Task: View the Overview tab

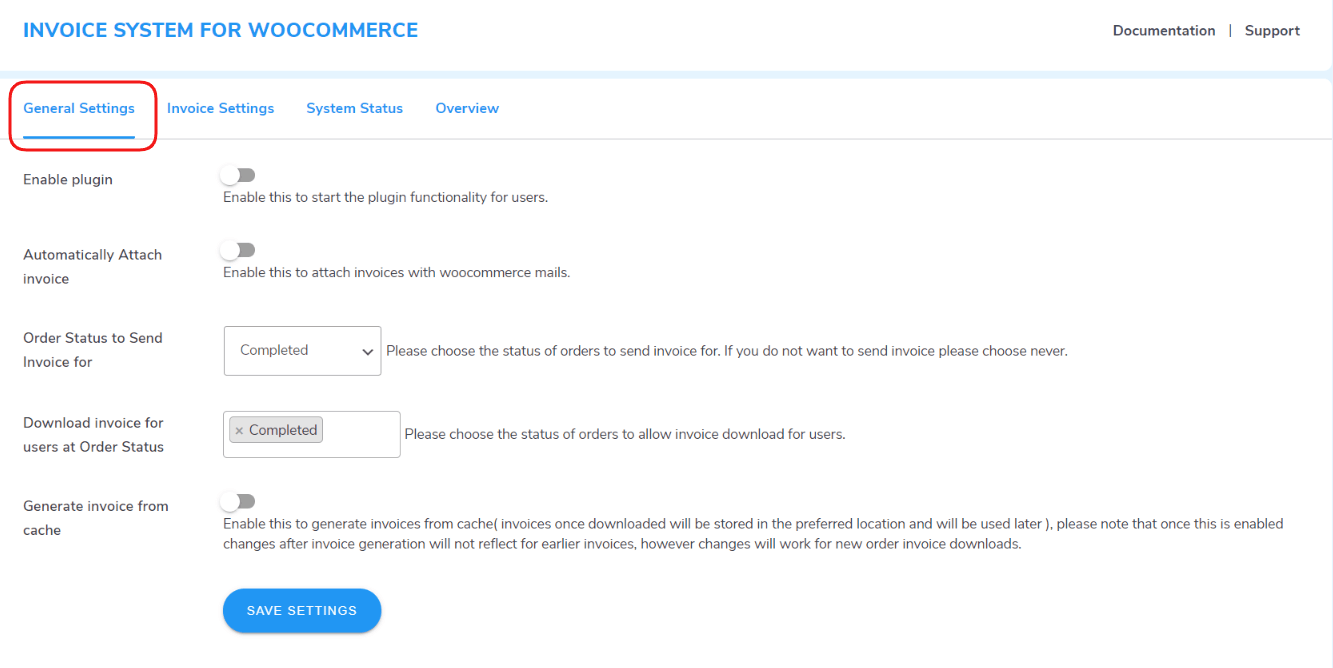Action: [x=467, y=108]
